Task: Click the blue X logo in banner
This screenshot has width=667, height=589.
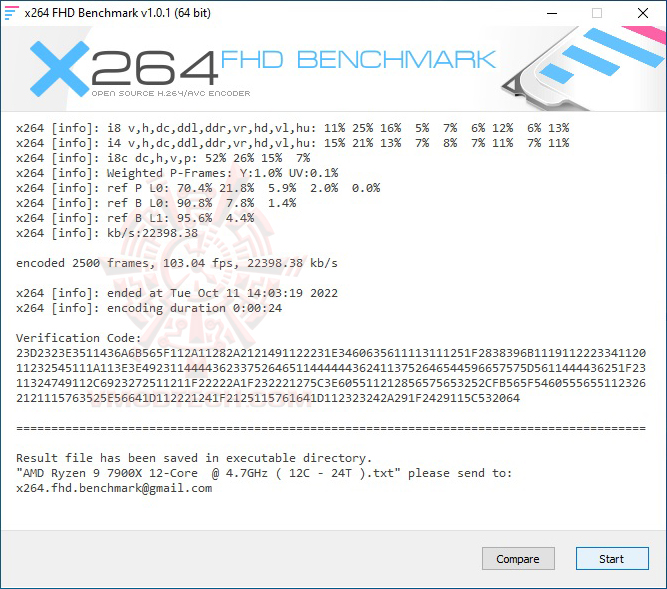Action: (60, 68)
